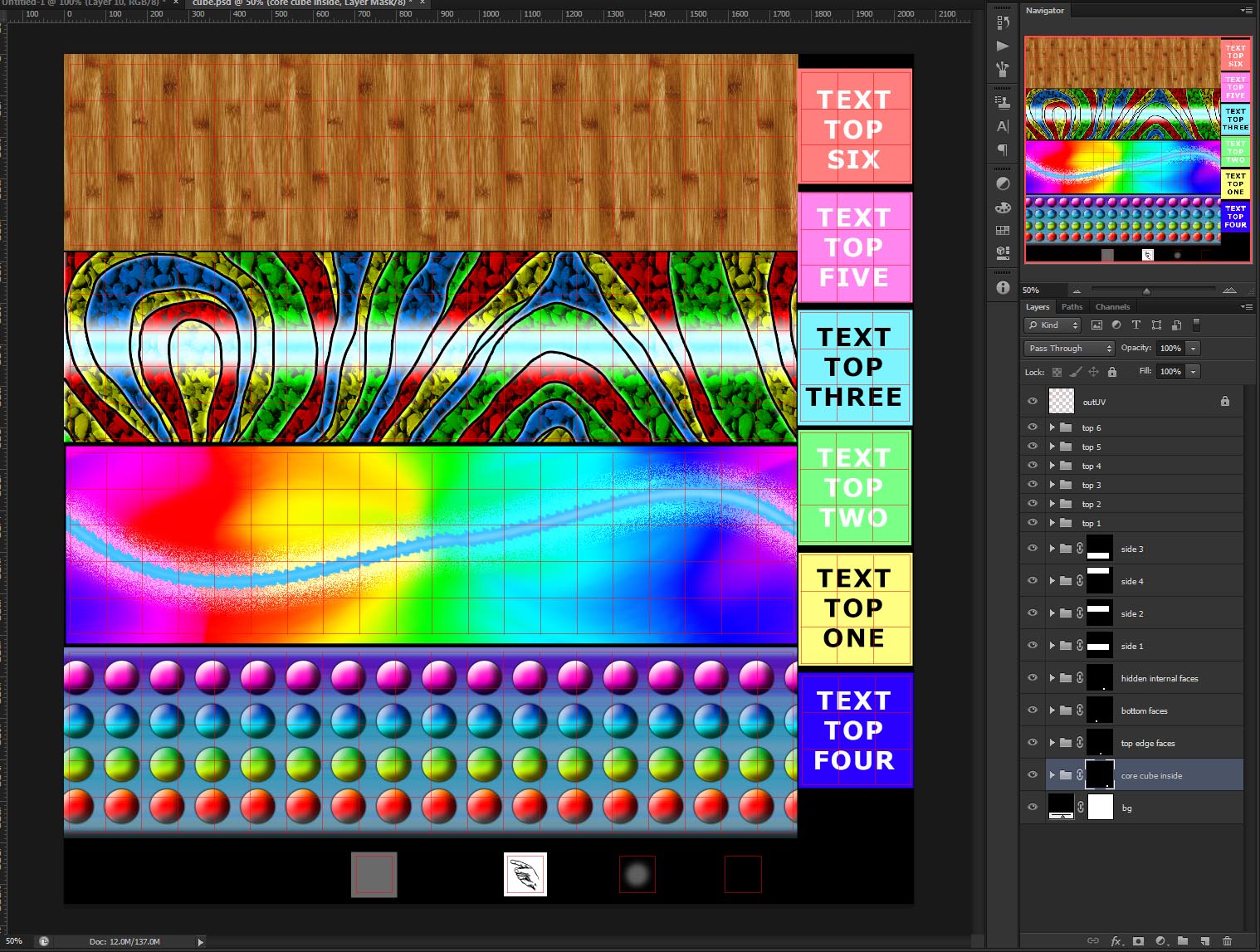Hide the outUV layer
The width and height of the screenshot is (1260, 952).
tap(1033, 401)
